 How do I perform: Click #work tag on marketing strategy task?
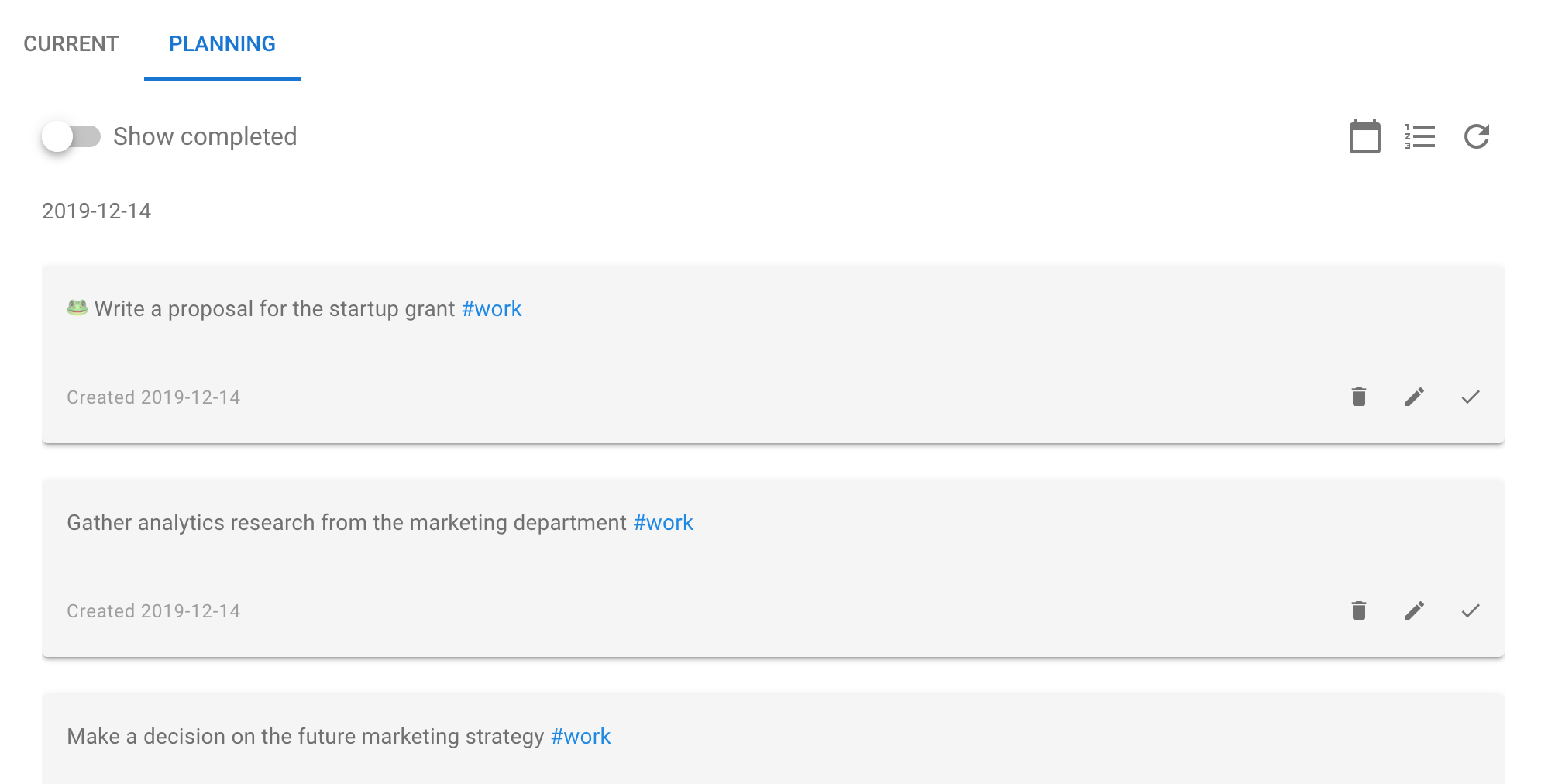click(581, 736)
